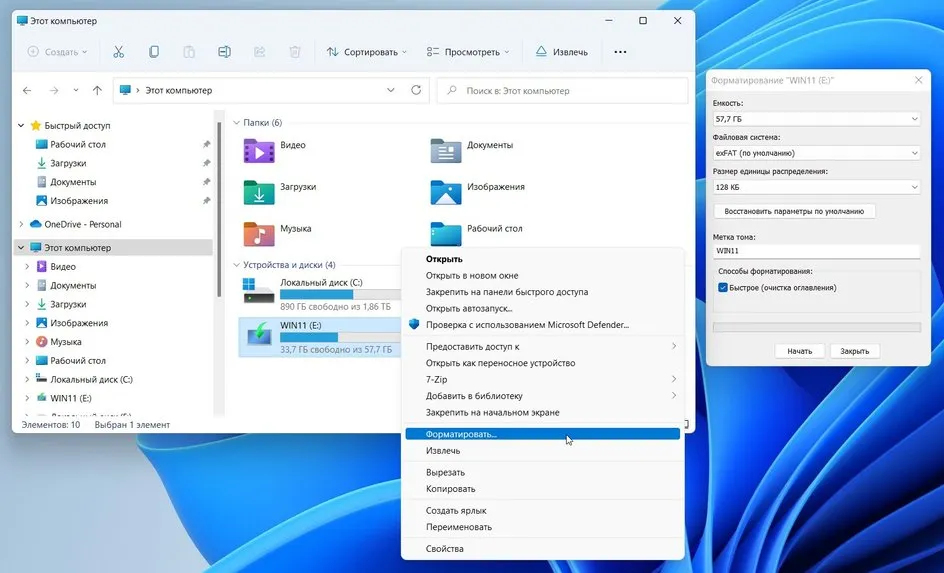
Task: Select the Музыка folder icon
Action: 259,234
